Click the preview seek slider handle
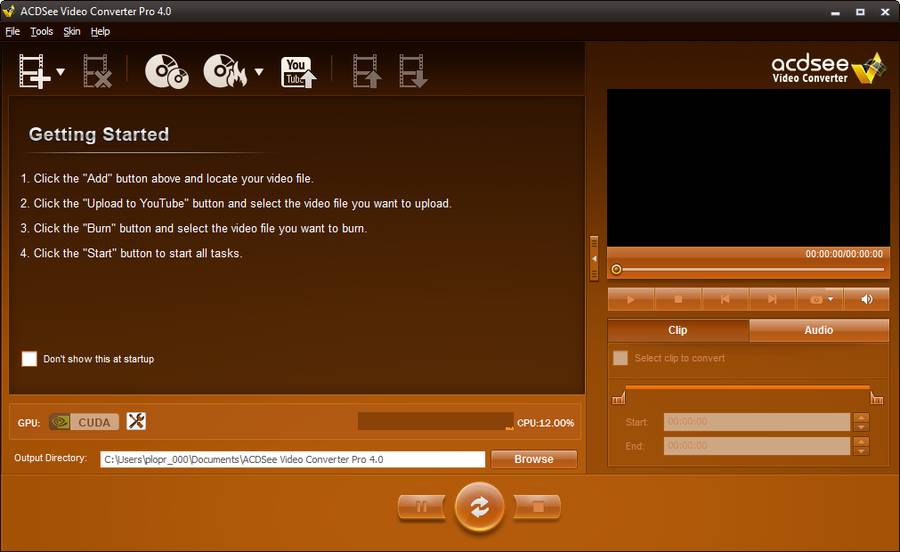This screenshot has width=900, height=552. point(616,269)
